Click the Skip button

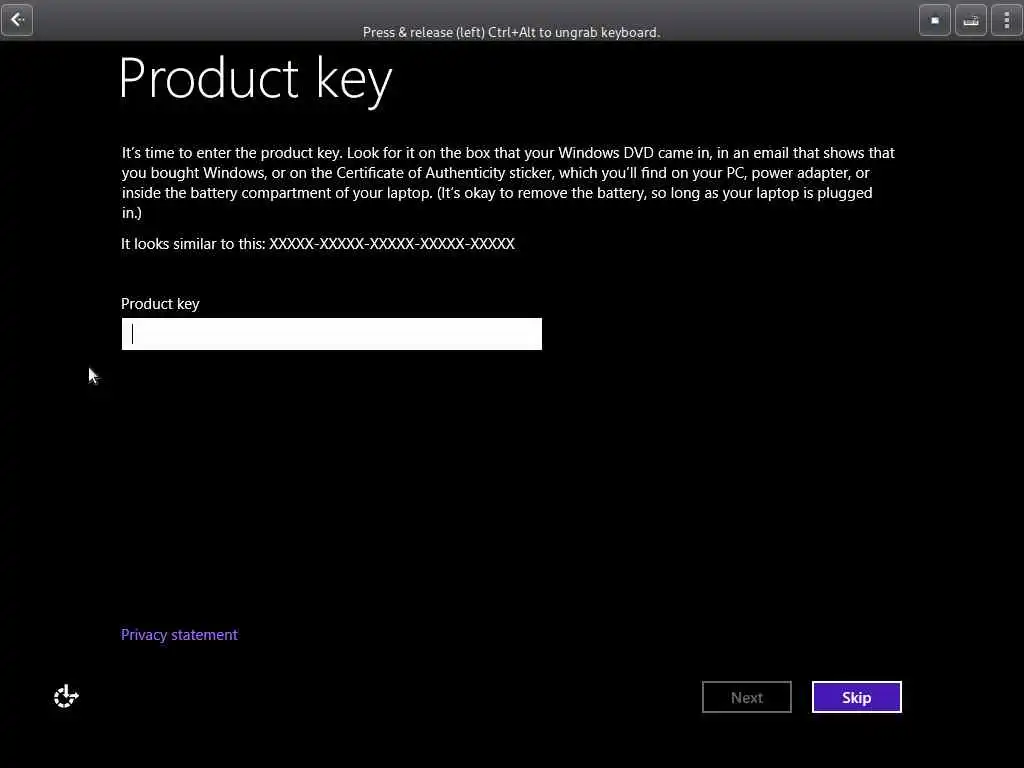856,697
